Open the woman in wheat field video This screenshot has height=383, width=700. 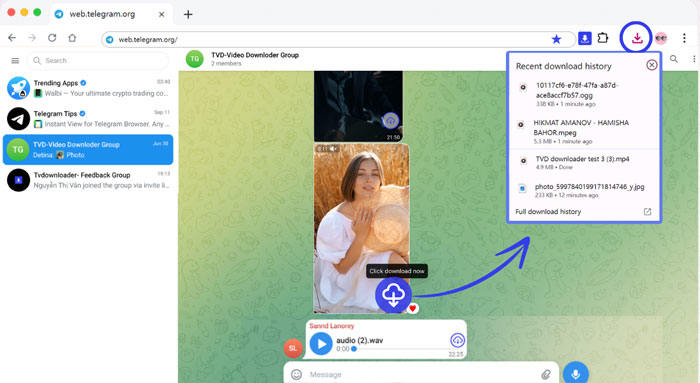pos(361,228)
